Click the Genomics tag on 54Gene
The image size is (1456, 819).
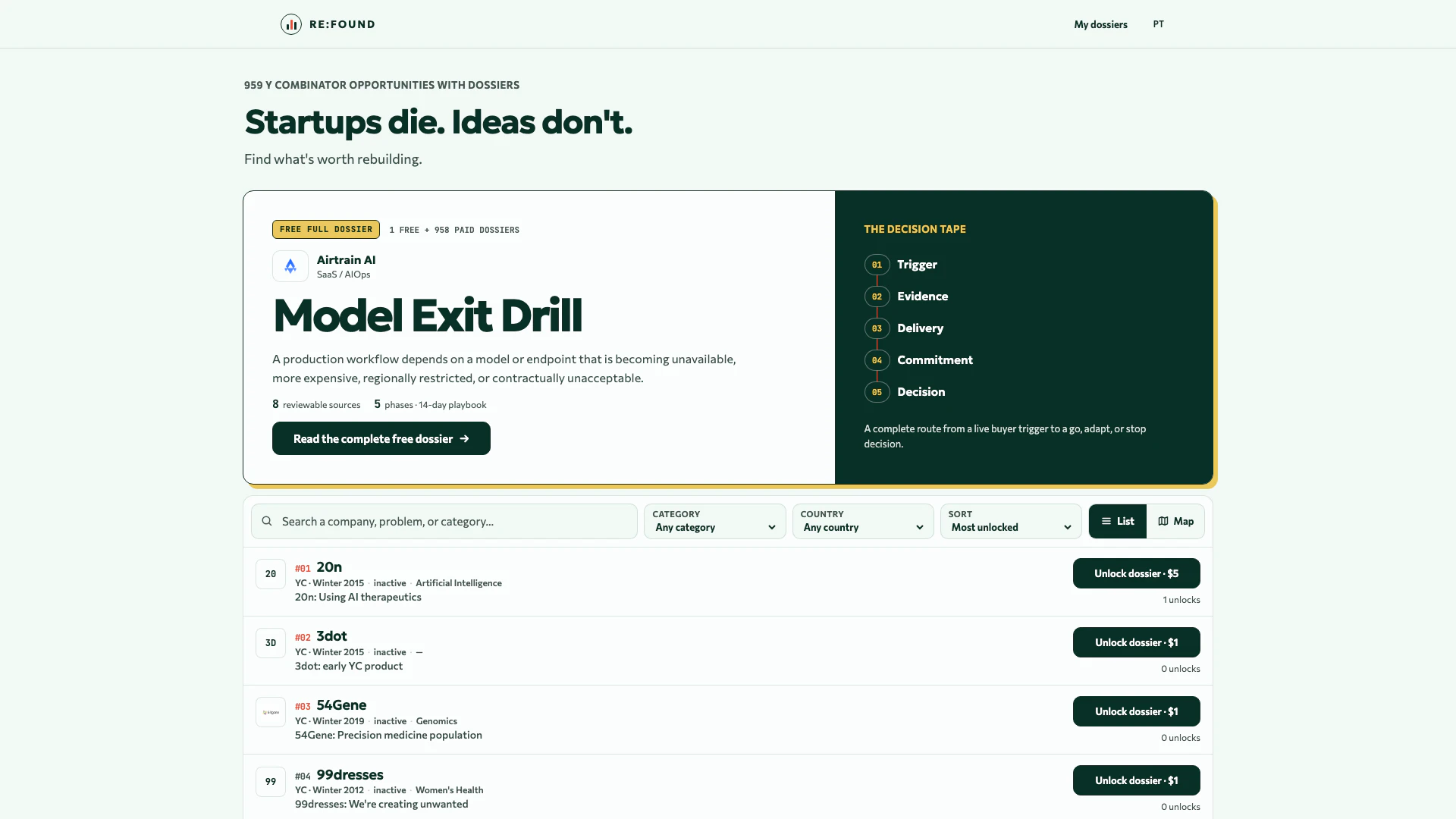(436, 721)
